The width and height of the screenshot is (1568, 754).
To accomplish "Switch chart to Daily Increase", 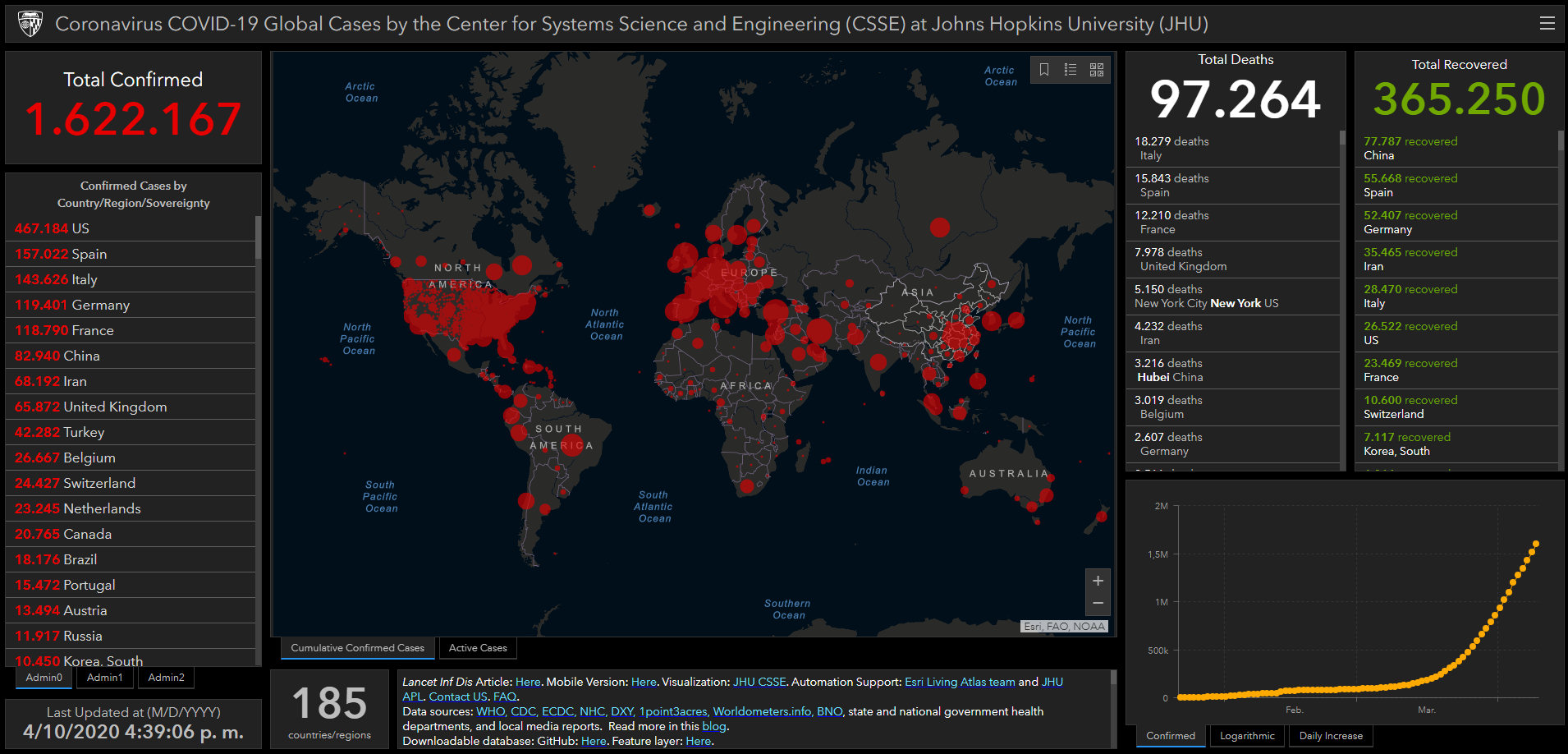I will [x=1331, y=736].
